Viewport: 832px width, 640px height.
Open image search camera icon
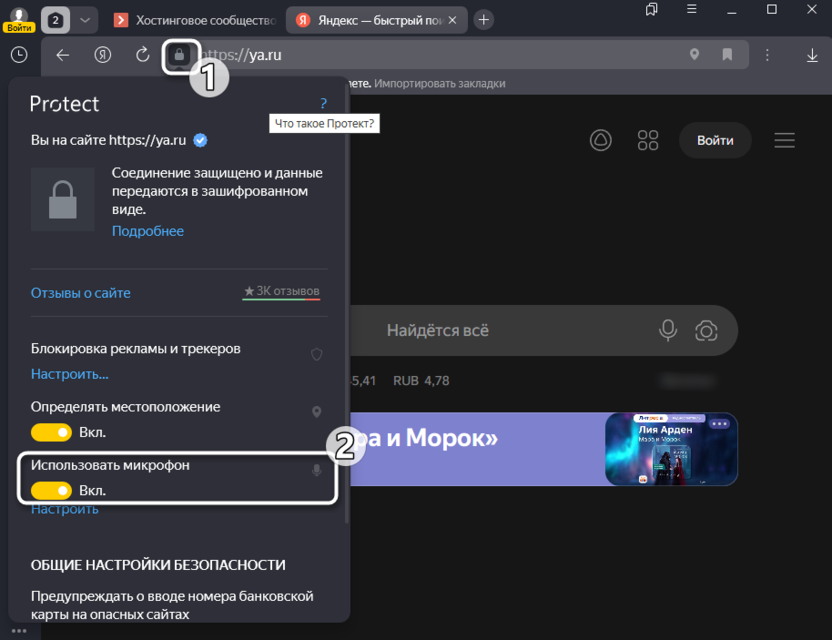[706, 331]
